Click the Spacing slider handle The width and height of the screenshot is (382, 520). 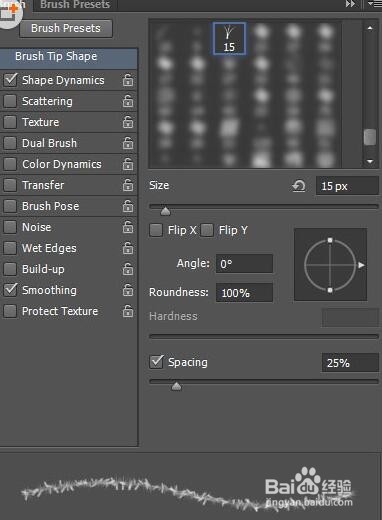(x=176, y=386)
